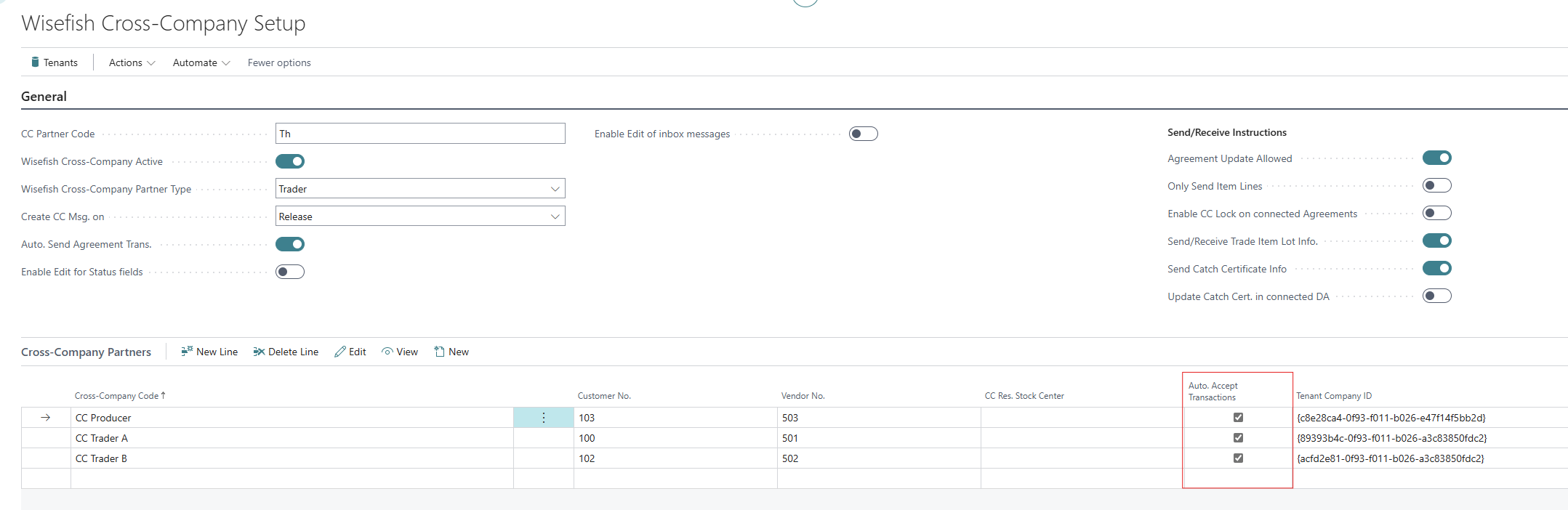1568x510 pixels.
Task: Click Fewer options
Action: coord(279,62)
